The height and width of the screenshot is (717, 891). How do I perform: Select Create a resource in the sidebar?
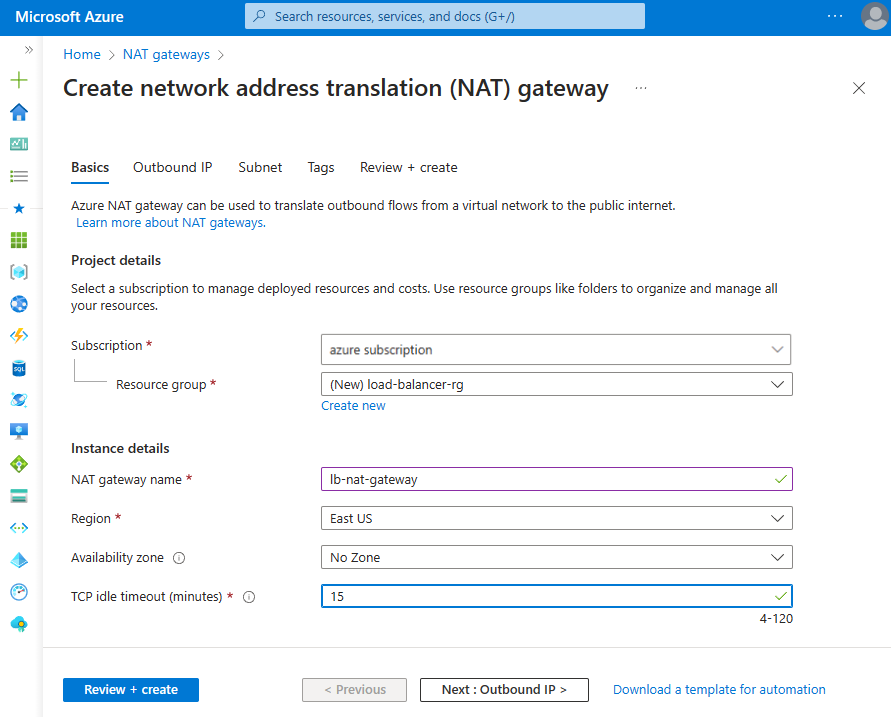pyautogui.click(x=20, y=79)
